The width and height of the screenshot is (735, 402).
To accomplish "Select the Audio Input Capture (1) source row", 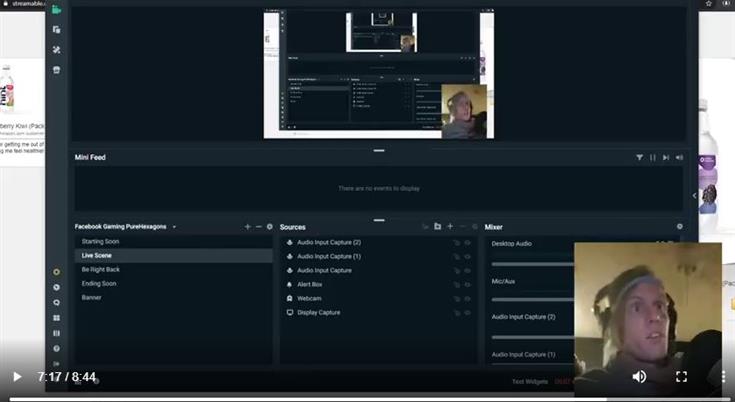I will coord(379,257).
